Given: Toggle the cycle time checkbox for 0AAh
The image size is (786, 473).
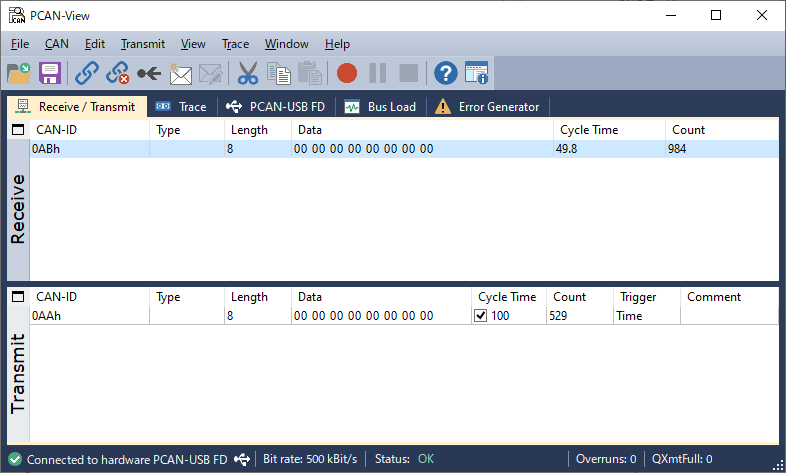Looking at the screenshot, I should 481,316.
